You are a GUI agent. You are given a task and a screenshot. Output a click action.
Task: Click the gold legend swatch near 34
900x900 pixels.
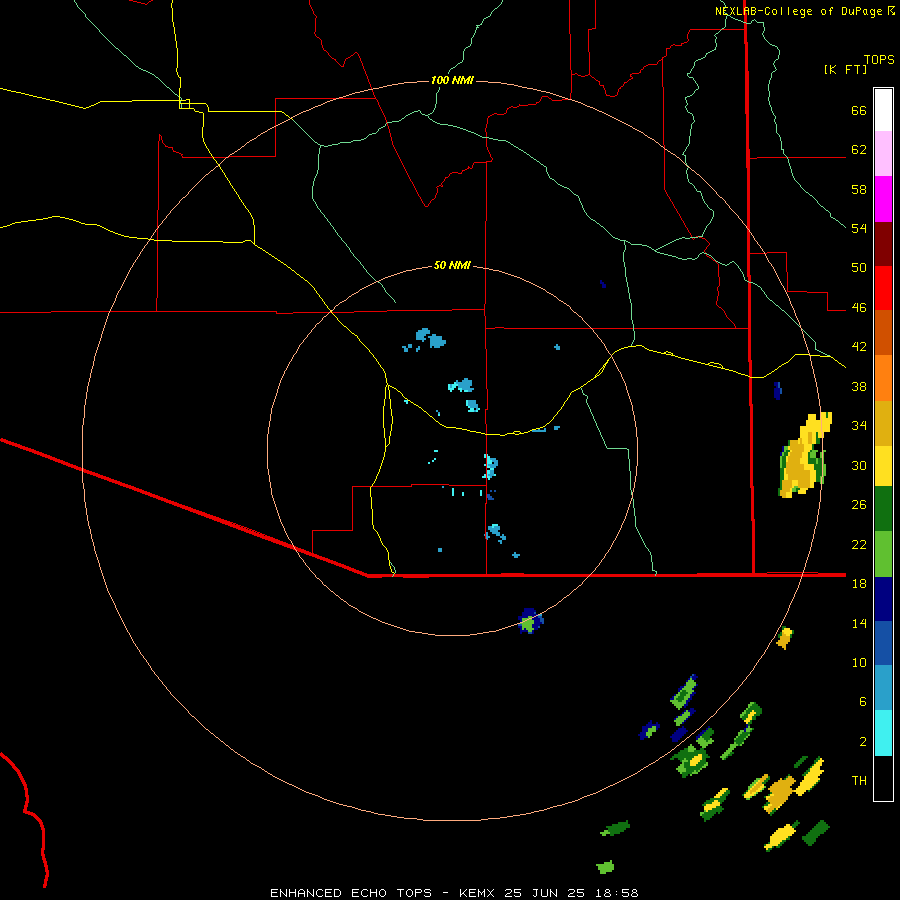pyautogui.click(x=883, y=423)
